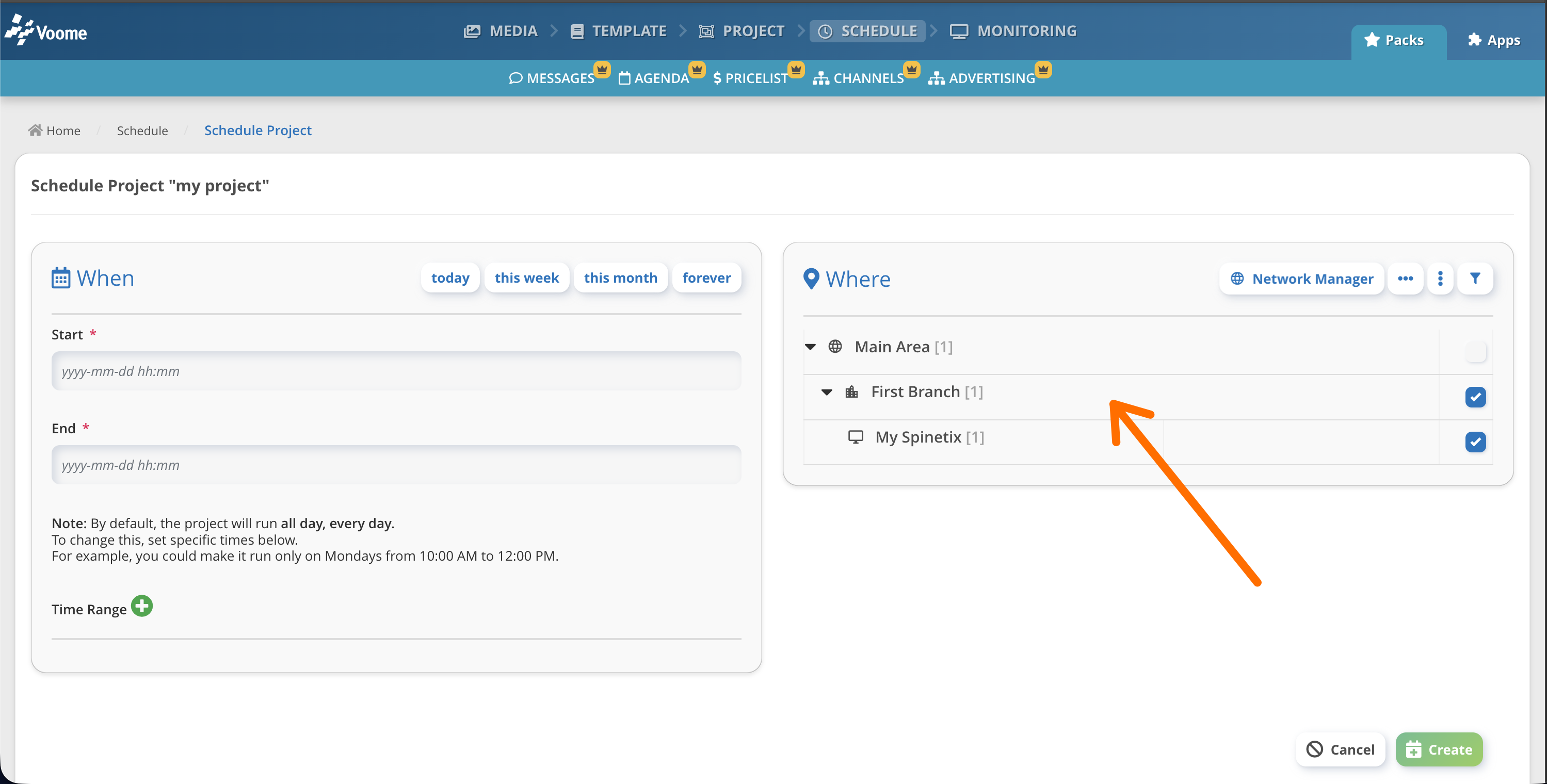Image resolution: width=1547 pixels, height=784 pixels.
Task: Open the Template step
Action: pyautogui.click(x=618, y=31)
